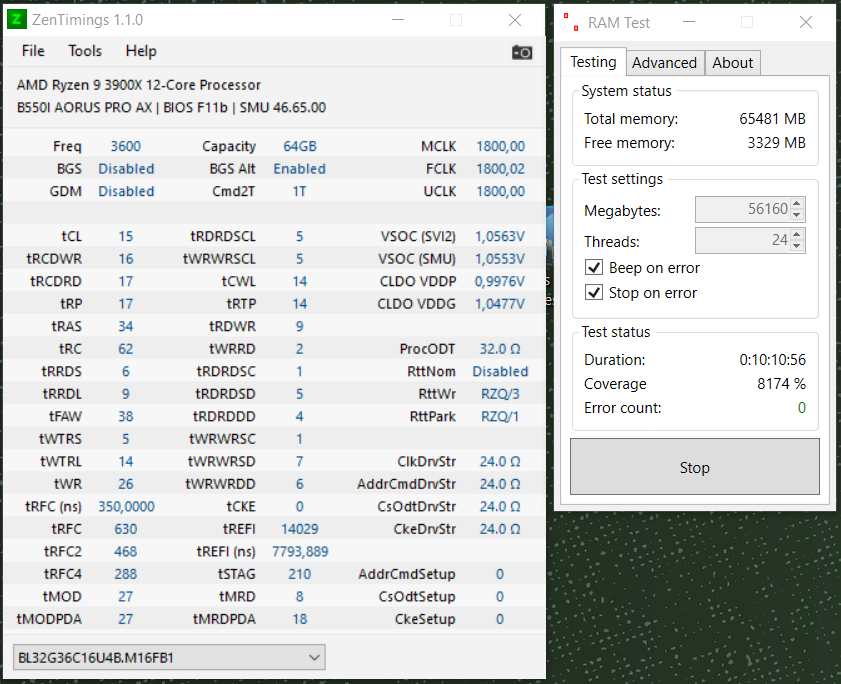Increase Megabytes with the up stepper arrow
The image size is (841, 684).
[796, 203]
